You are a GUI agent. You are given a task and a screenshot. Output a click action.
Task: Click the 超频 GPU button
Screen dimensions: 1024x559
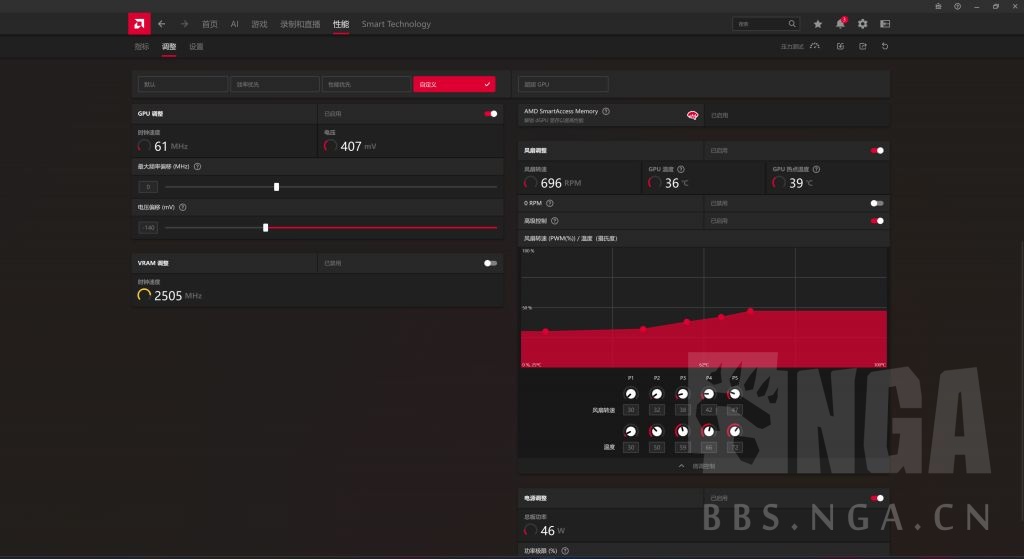coord(563,85)
